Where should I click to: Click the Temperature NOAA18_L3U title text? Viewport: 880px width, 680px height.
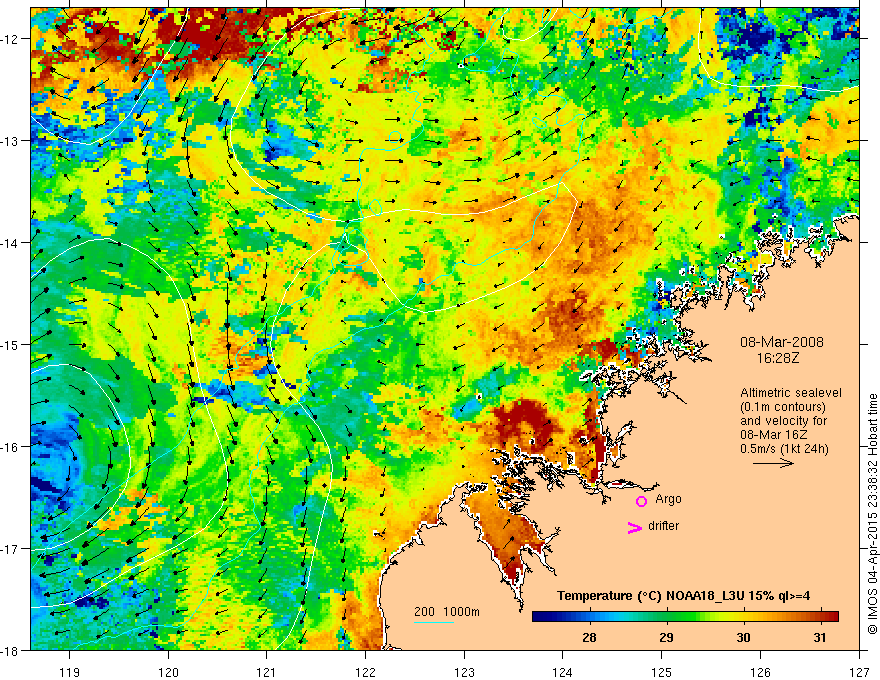(683, 596)
